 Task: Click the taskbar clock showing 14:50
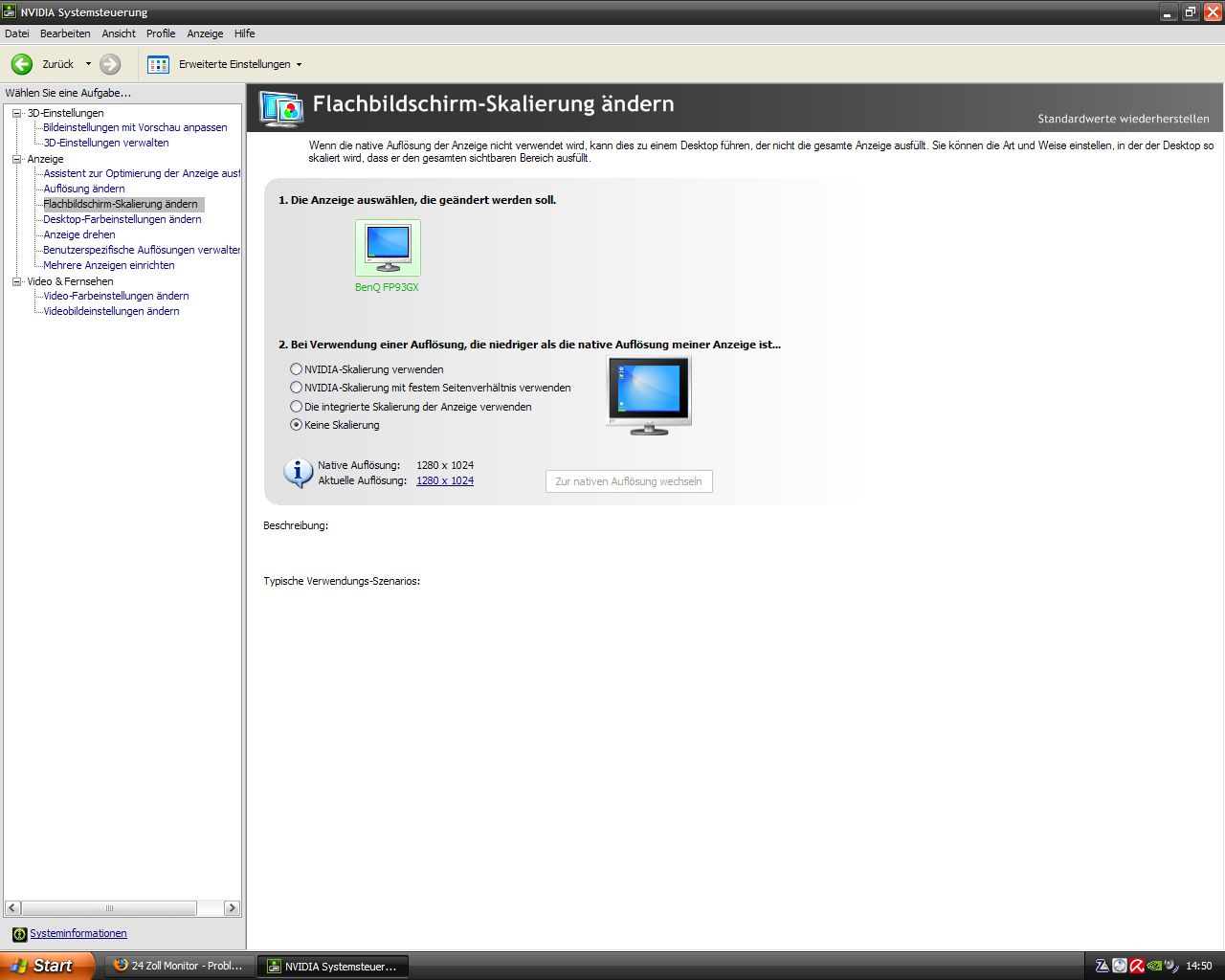click(1199, 966)
